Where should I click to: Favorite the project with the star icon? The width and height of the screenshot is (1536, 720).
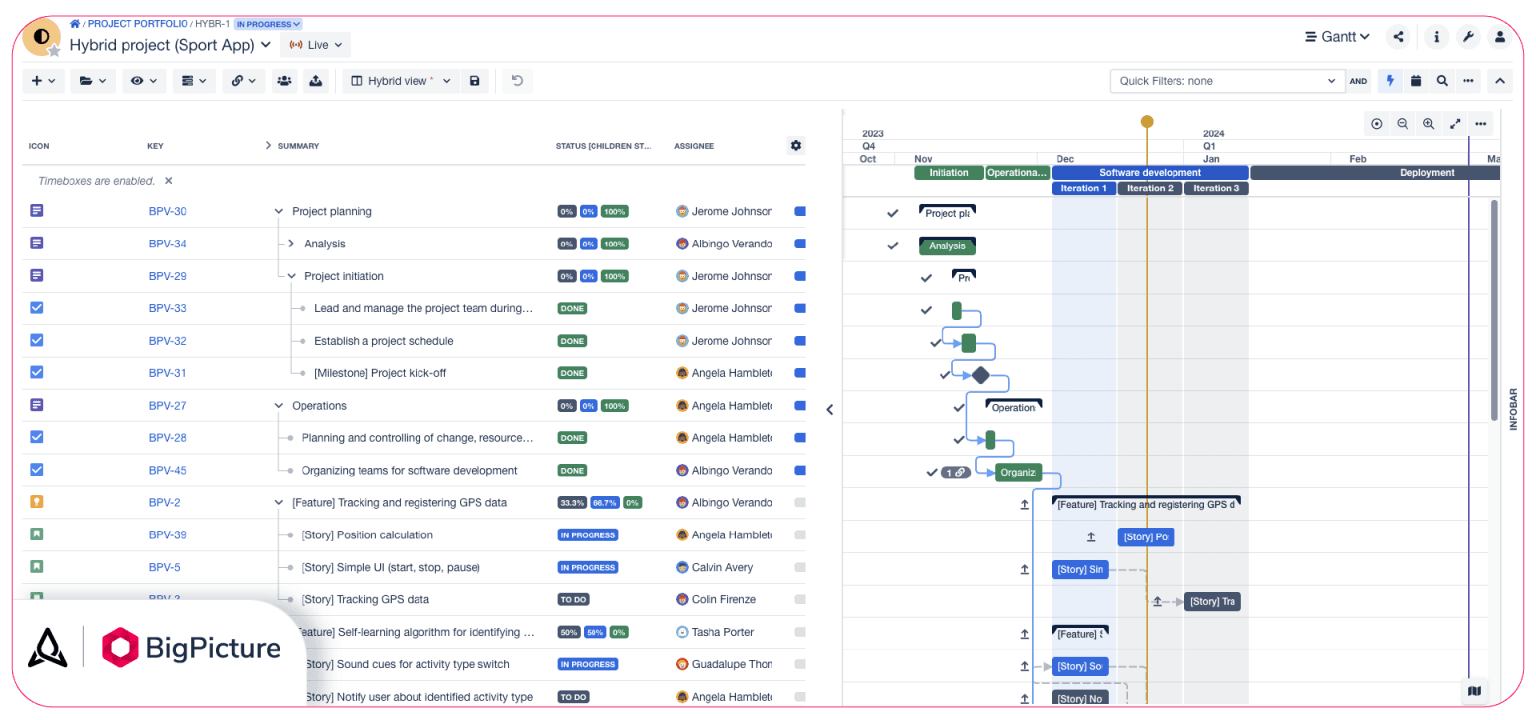54,50
